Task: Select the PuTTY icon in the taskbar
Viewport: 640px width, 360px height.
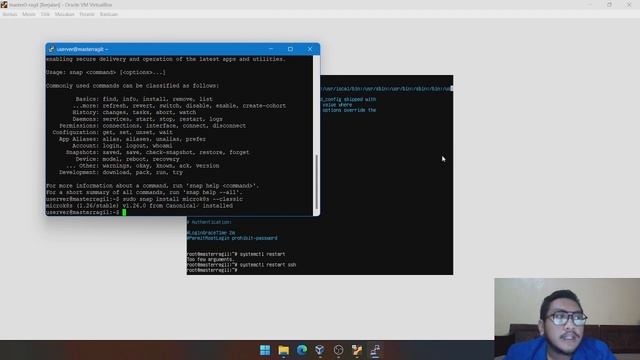Action: 375,350
